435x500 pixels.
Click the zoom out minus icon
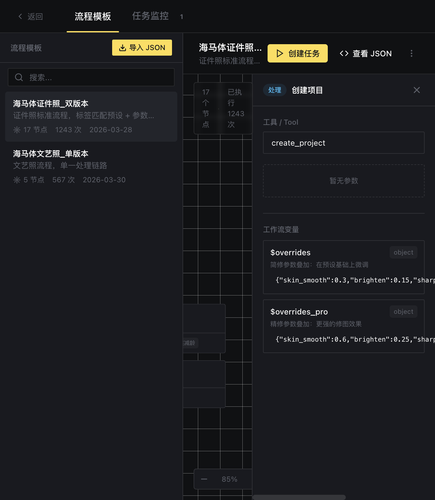(204, 479)
